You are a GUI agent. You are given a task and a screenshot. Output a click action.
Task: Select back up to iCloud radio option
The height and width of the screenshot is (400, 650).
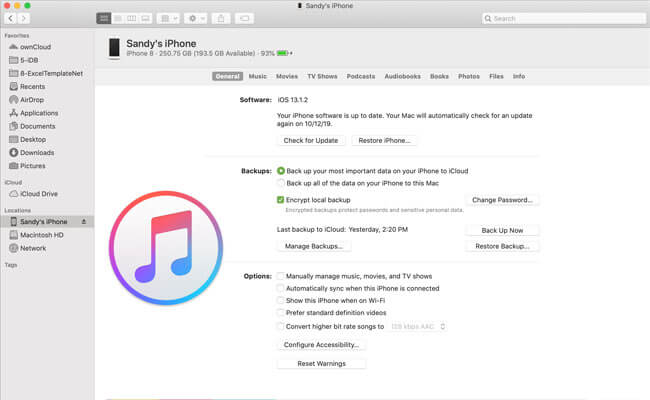coord(281,171)
